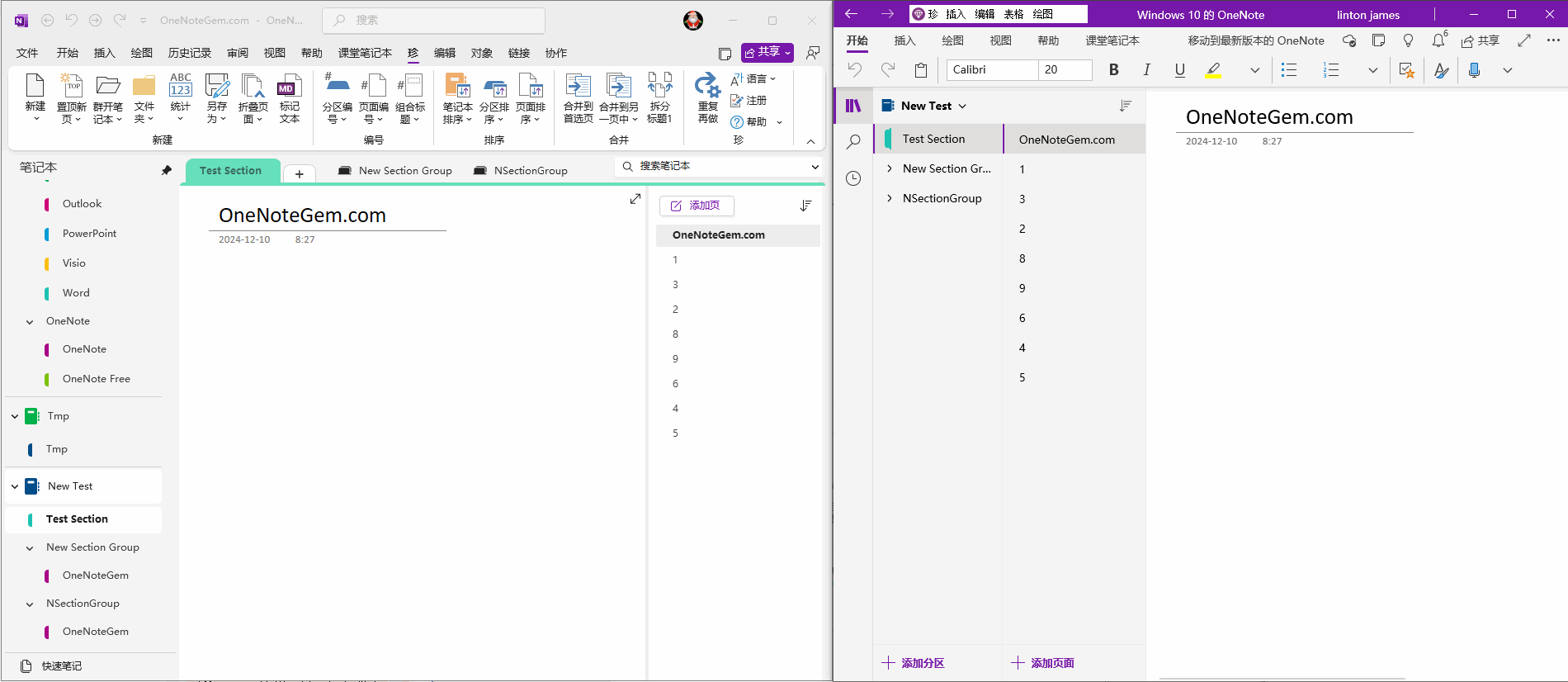Select the PowerPoint section in notebook tree
The image size is (1568, 682).
[x=89, y=234]
